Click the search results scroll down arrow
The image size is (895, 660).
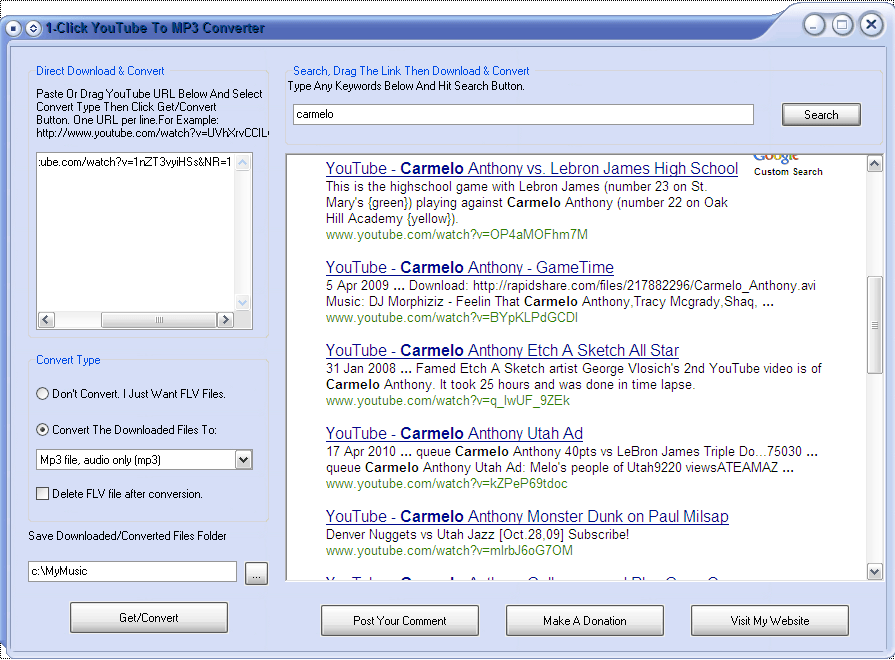(875, 572)
